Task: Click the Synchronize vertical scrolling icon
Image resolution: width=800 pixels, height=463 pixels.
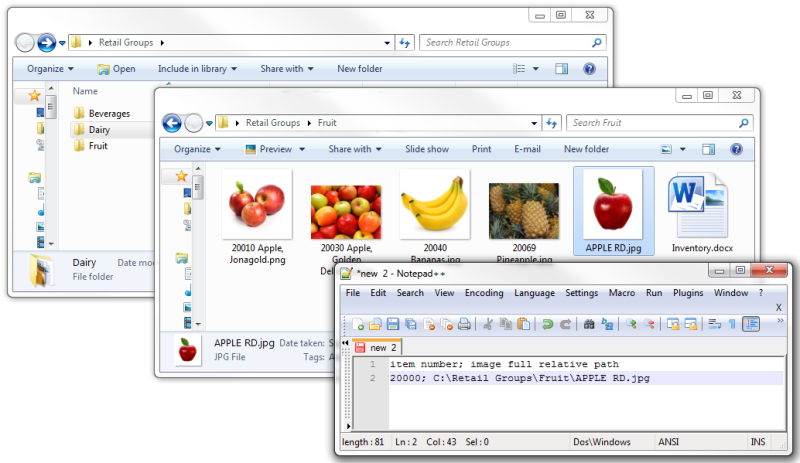Action: point(673,324)
